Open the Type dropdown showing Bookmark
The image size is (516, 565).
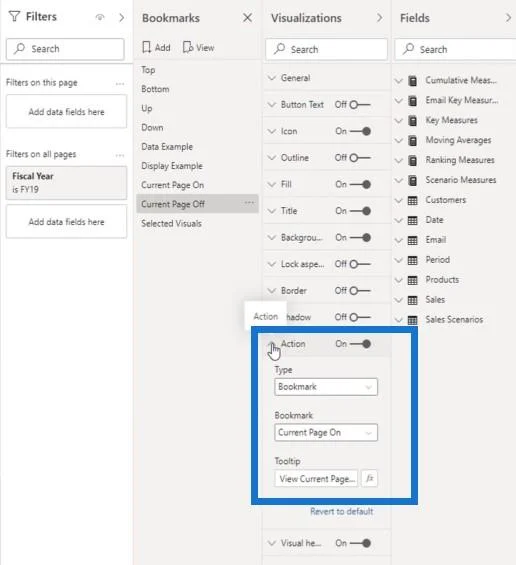pos(326,387)
